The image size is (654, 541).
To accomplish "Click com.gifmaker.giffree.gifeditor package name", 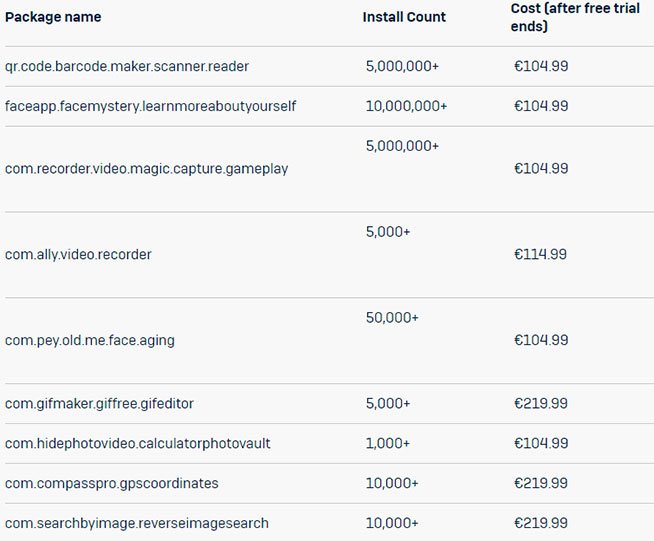I will click(99, 404).
